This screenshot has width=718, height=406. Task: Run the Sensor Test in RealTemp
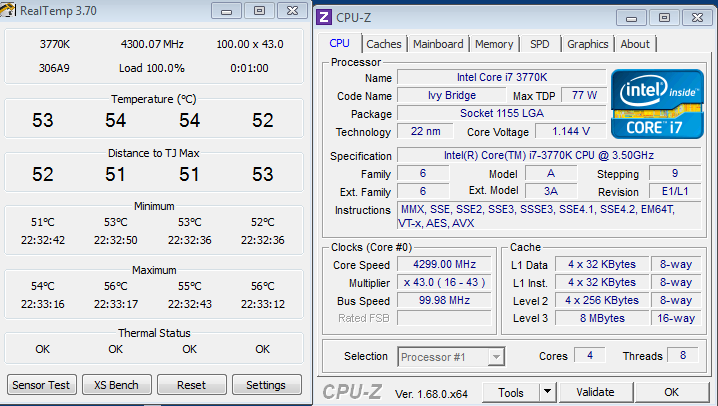point(41,385)
